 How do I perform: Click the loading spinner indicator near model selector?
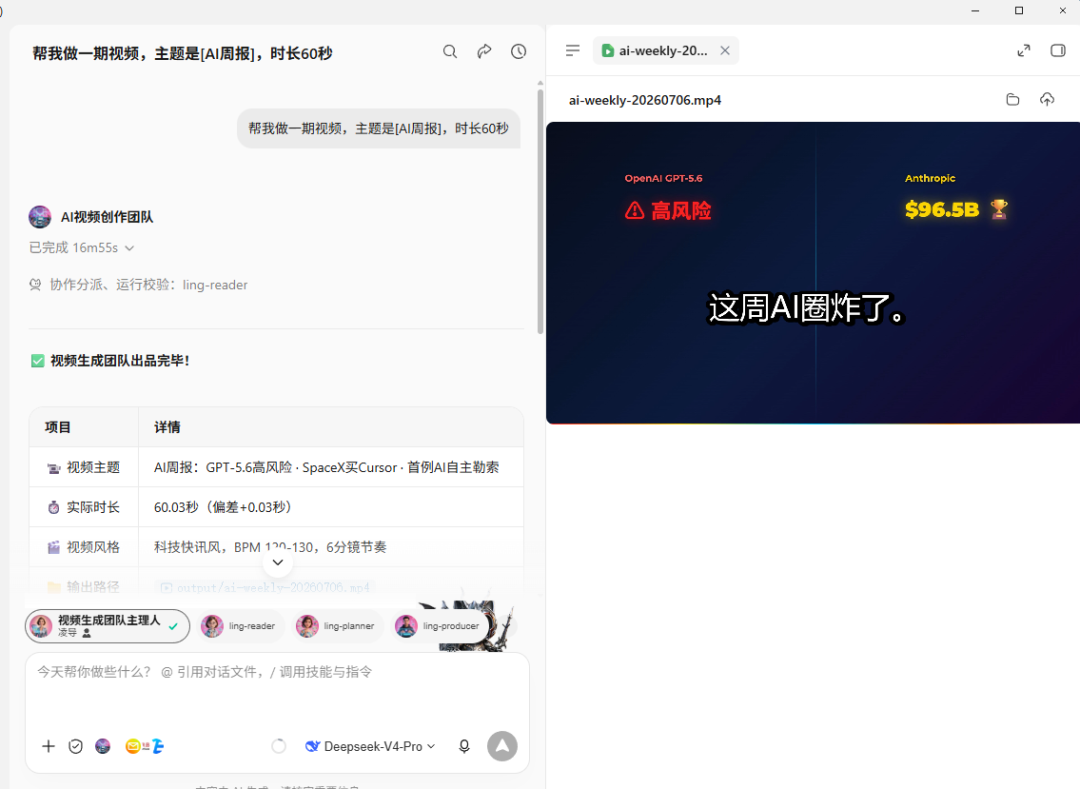[x=278, y=746]
